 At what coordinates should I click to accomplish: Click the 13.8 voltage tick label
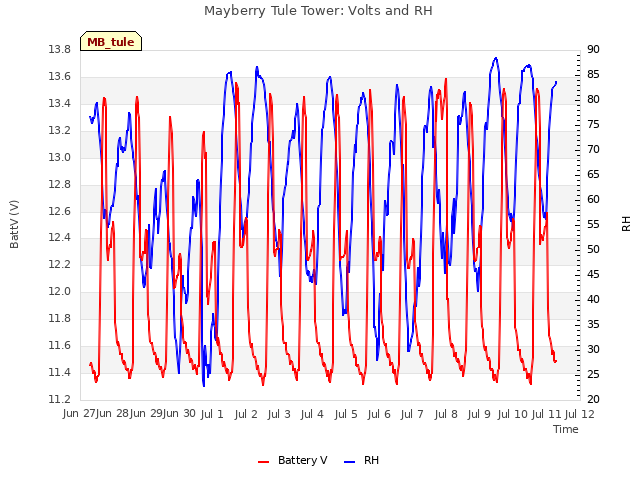tap(60, 49)
